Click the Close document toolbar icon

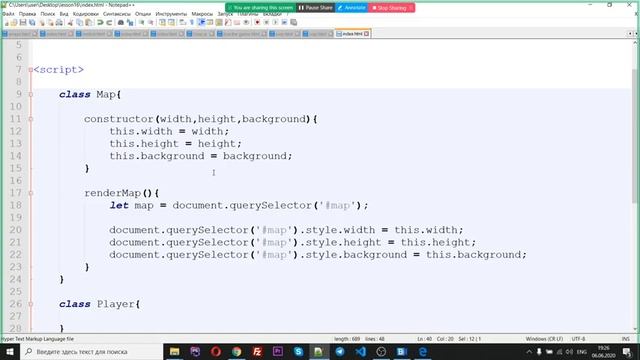(42, 22)
